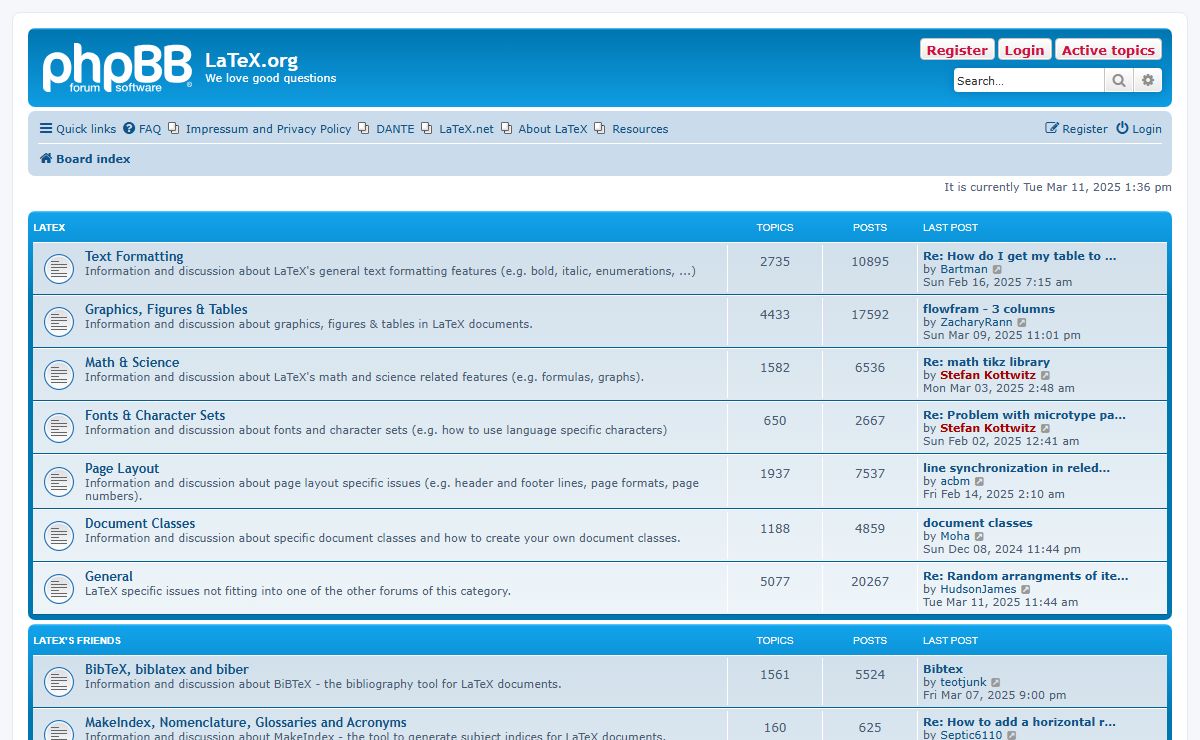This screenshot has height=740, width=1200.
Task: Click the General forum icon
Action: click(59, 588)
